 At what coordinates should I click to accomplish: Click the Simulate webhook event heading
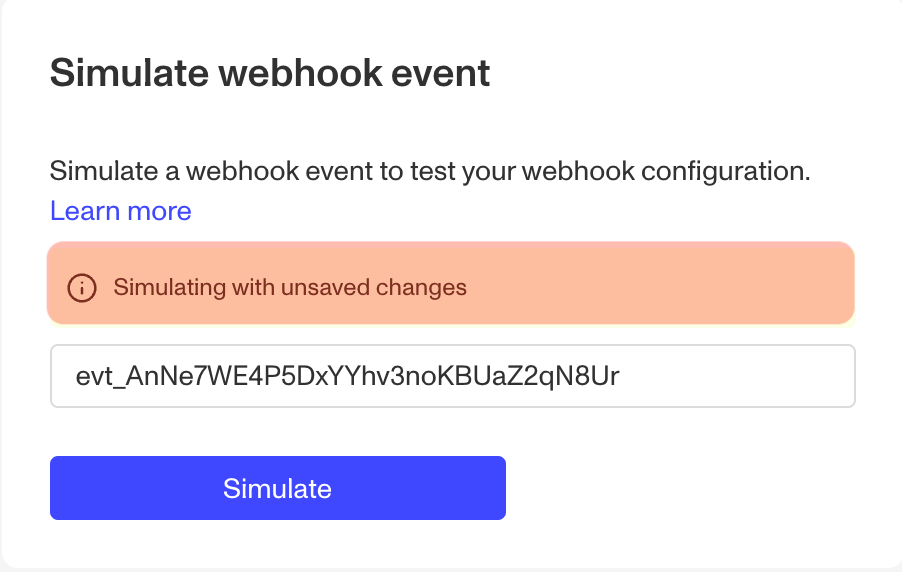(x=270, y=73)
